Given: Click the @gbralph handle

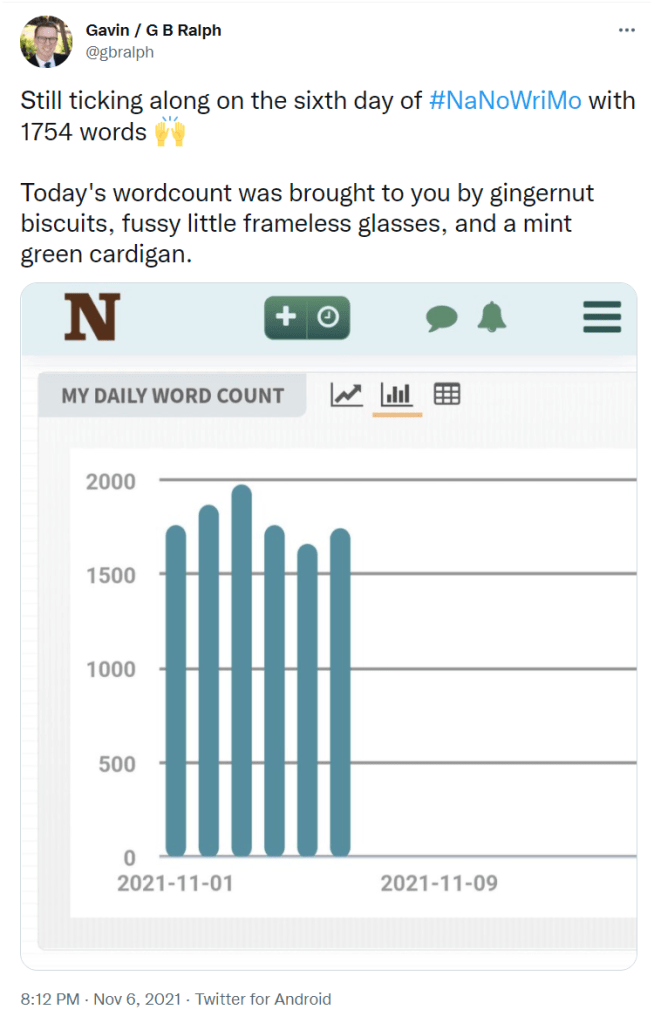Looking at the screenshot, I should 122,52.
